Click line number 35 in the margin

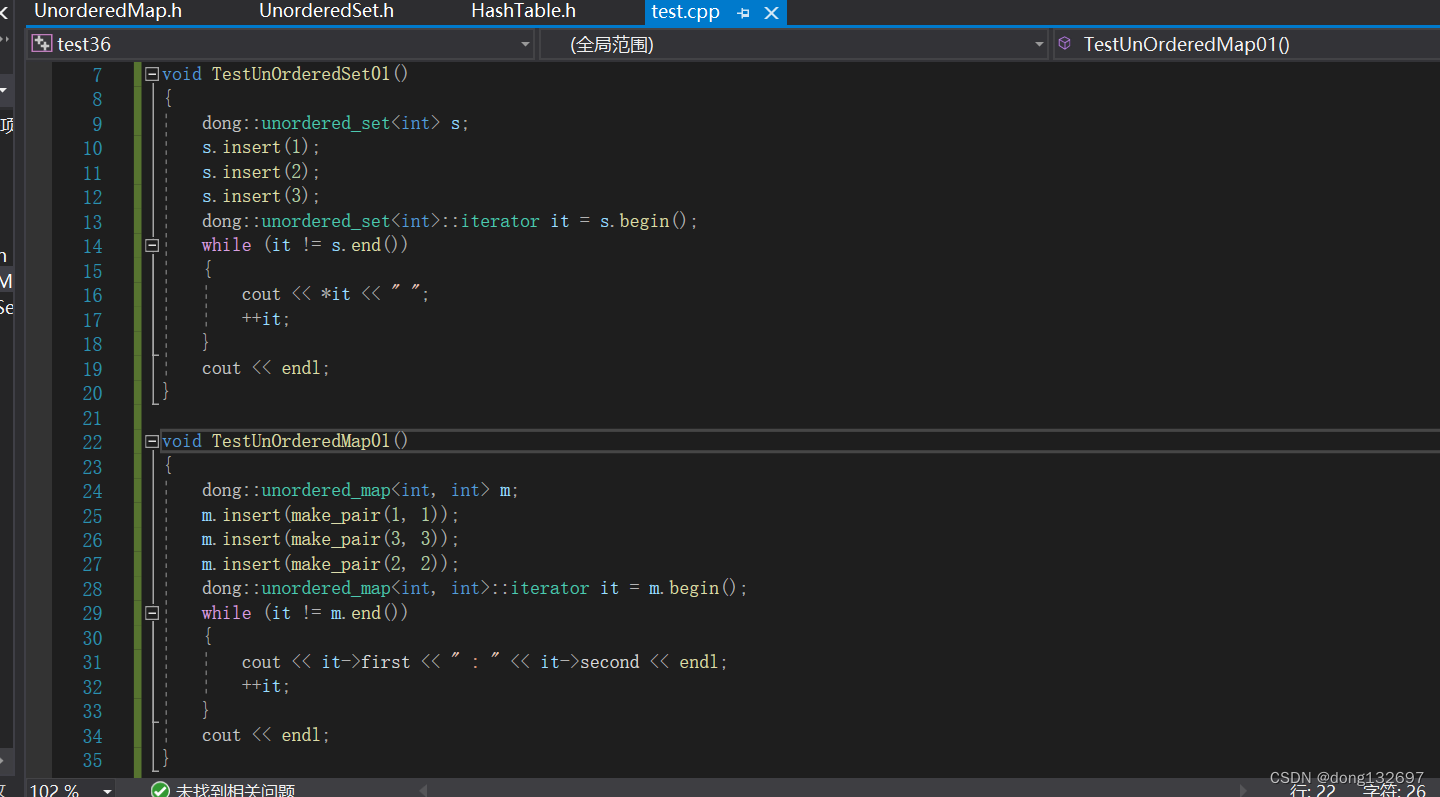92,760
